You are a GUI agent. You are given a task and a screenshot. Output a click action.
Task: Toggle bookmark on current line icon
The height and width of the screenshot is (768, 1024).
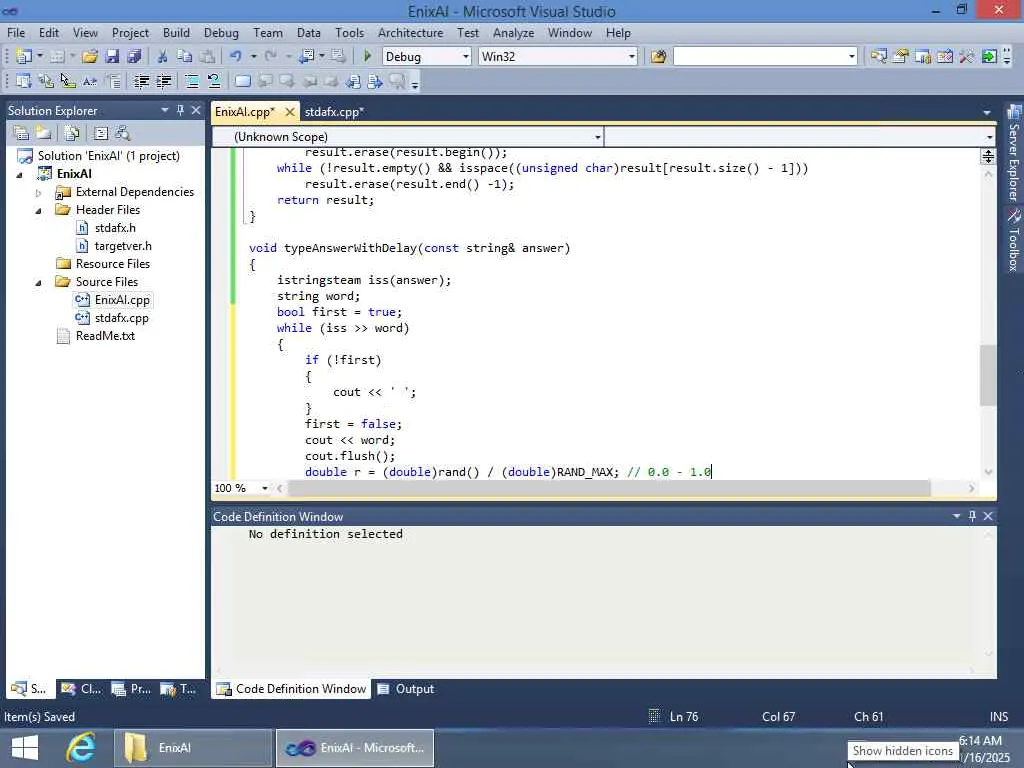point(242,81)
